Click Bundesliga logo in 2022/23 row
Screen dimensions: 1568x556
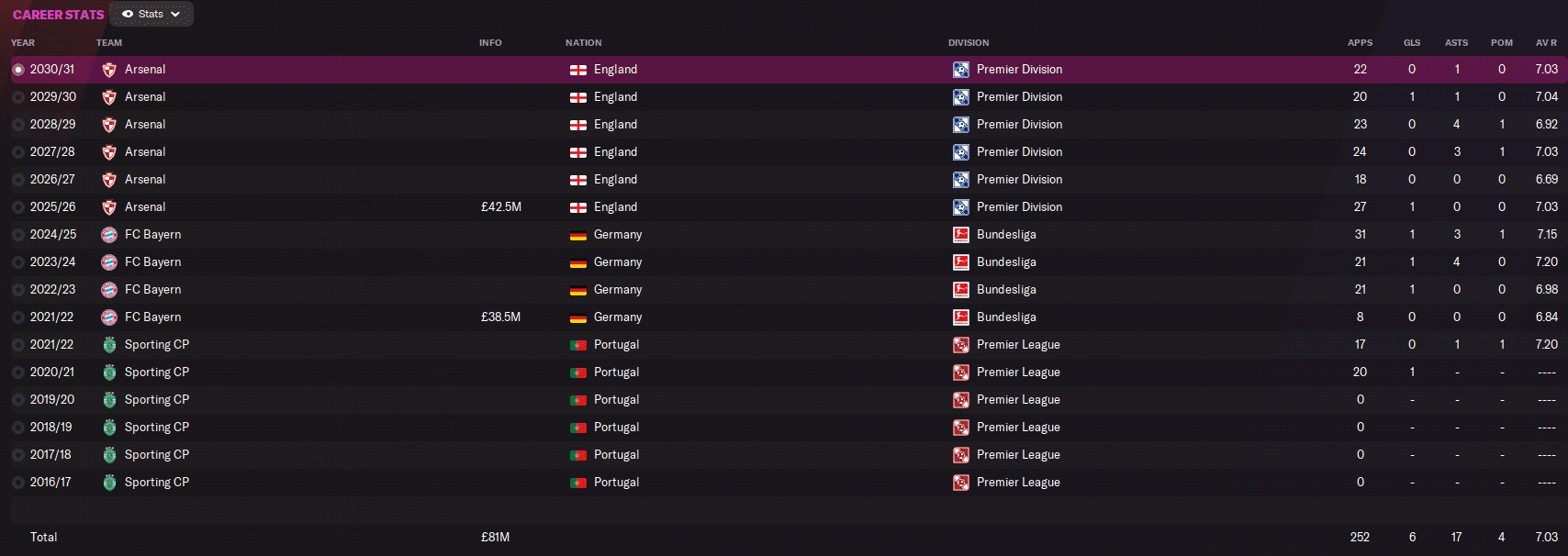961,290
